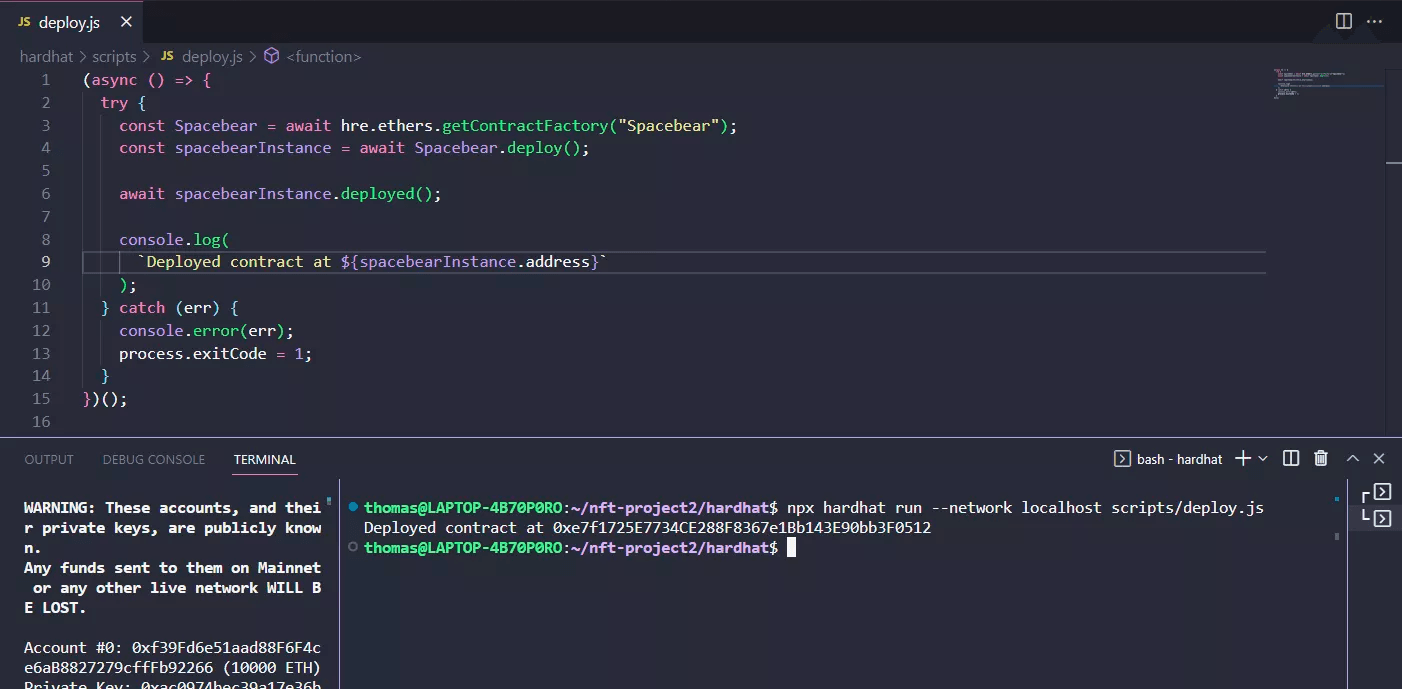Close the bottom panel

coord(1379,458)
